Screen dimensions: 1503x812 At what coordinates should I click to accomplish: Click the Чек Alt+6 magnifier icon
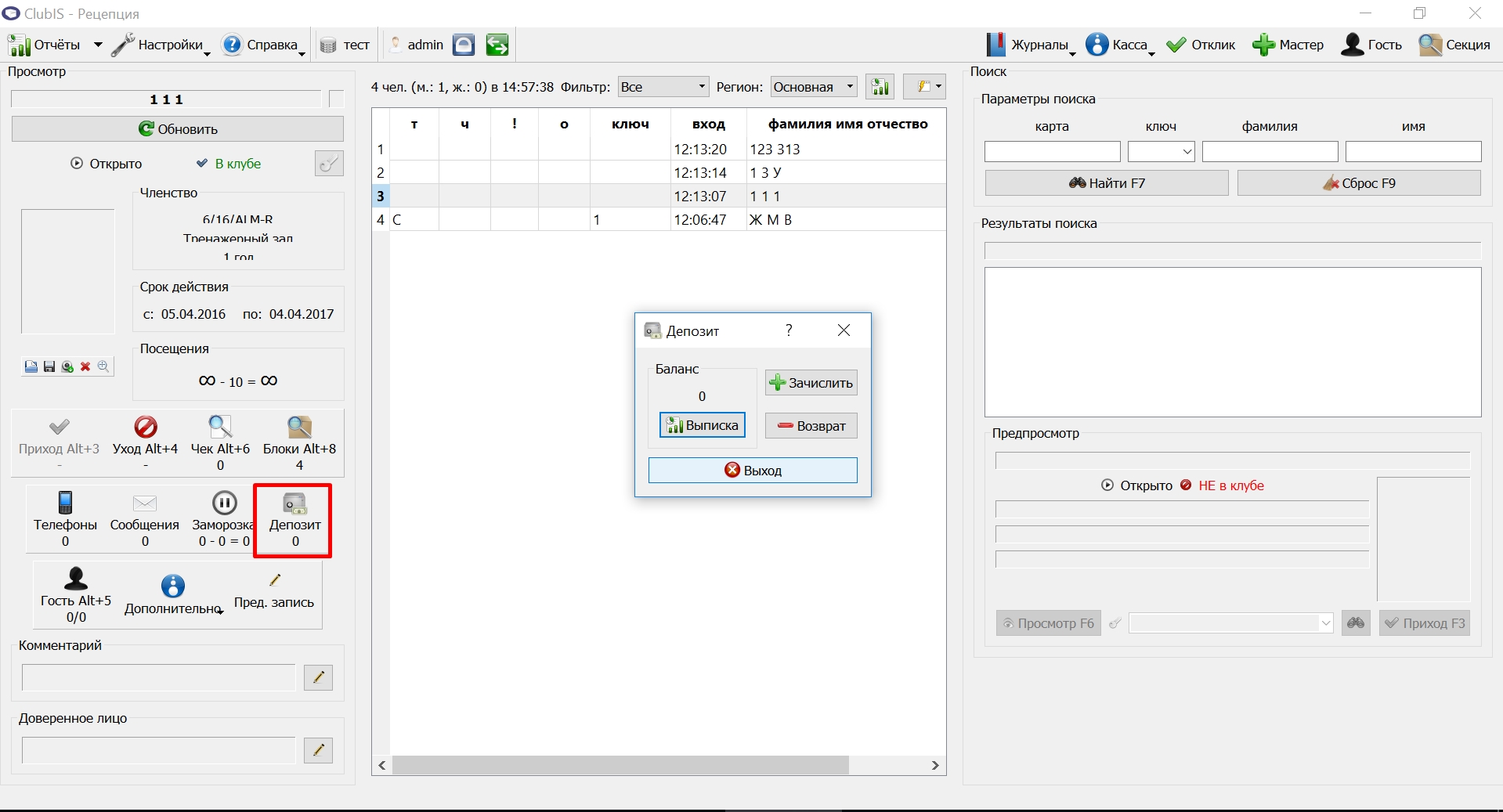coord(220,427)
